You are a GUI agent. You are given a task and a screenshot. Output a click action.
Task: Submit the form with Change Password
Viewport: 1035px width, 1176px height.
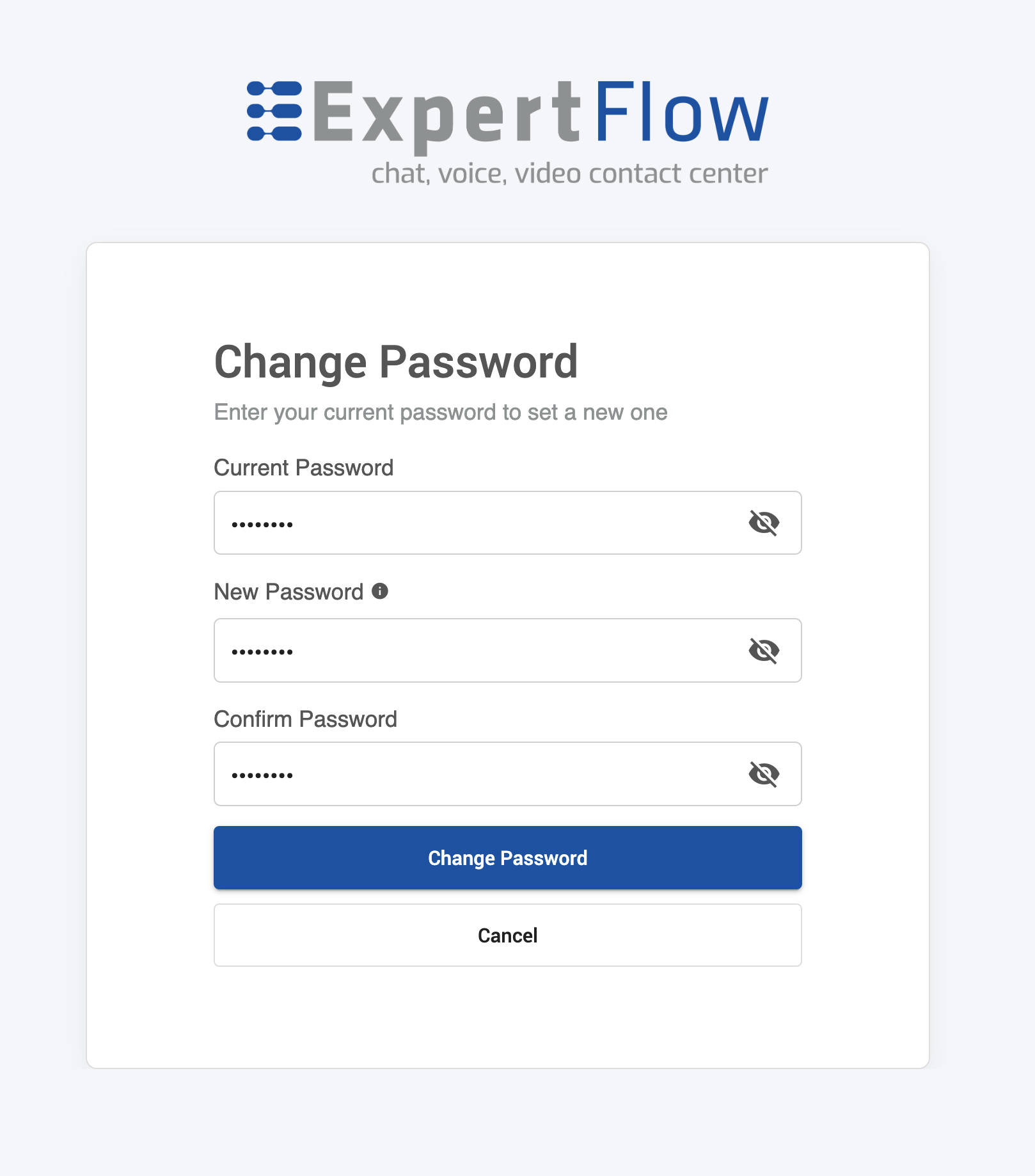click(x=507, y=857)
